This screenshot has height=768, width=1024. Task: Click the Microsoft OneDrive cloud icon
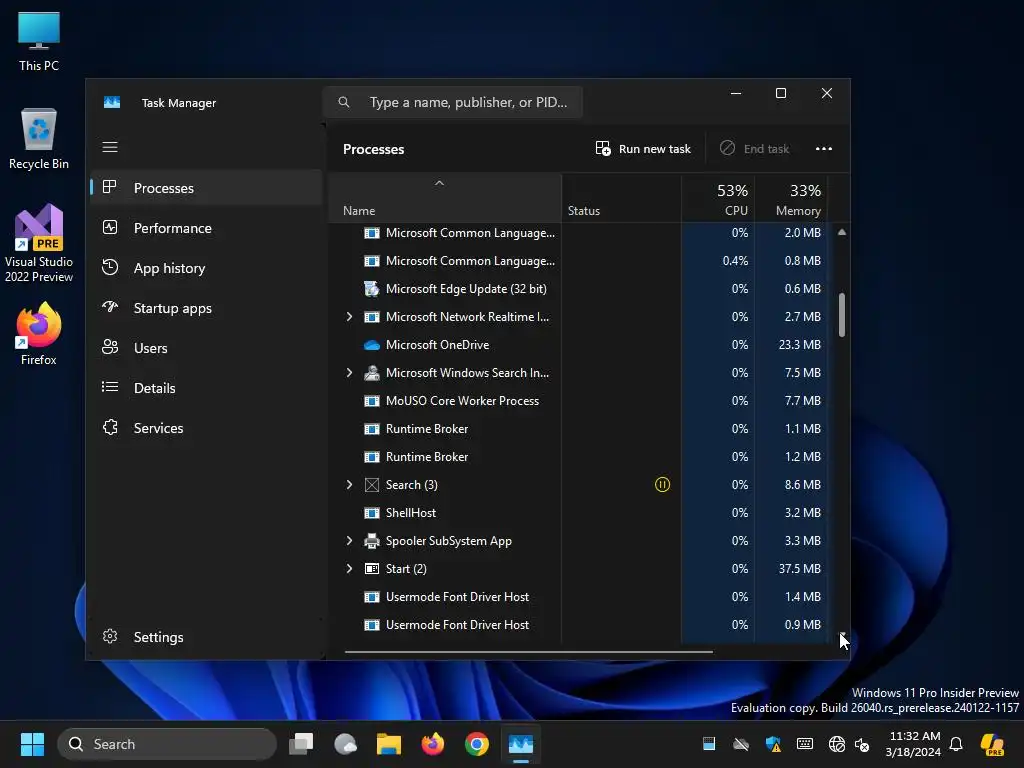[x=372, y=345]
